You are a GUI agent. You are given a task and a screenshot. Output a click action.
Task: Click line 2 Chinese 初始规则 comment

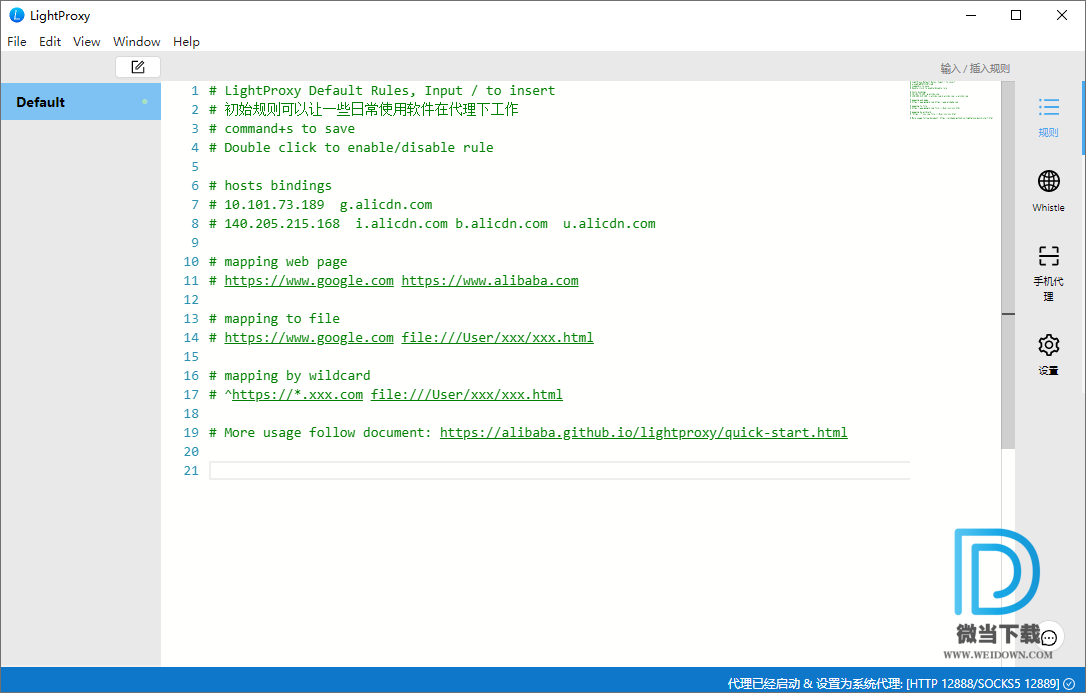pyautogui.click(x=364, y=109)
